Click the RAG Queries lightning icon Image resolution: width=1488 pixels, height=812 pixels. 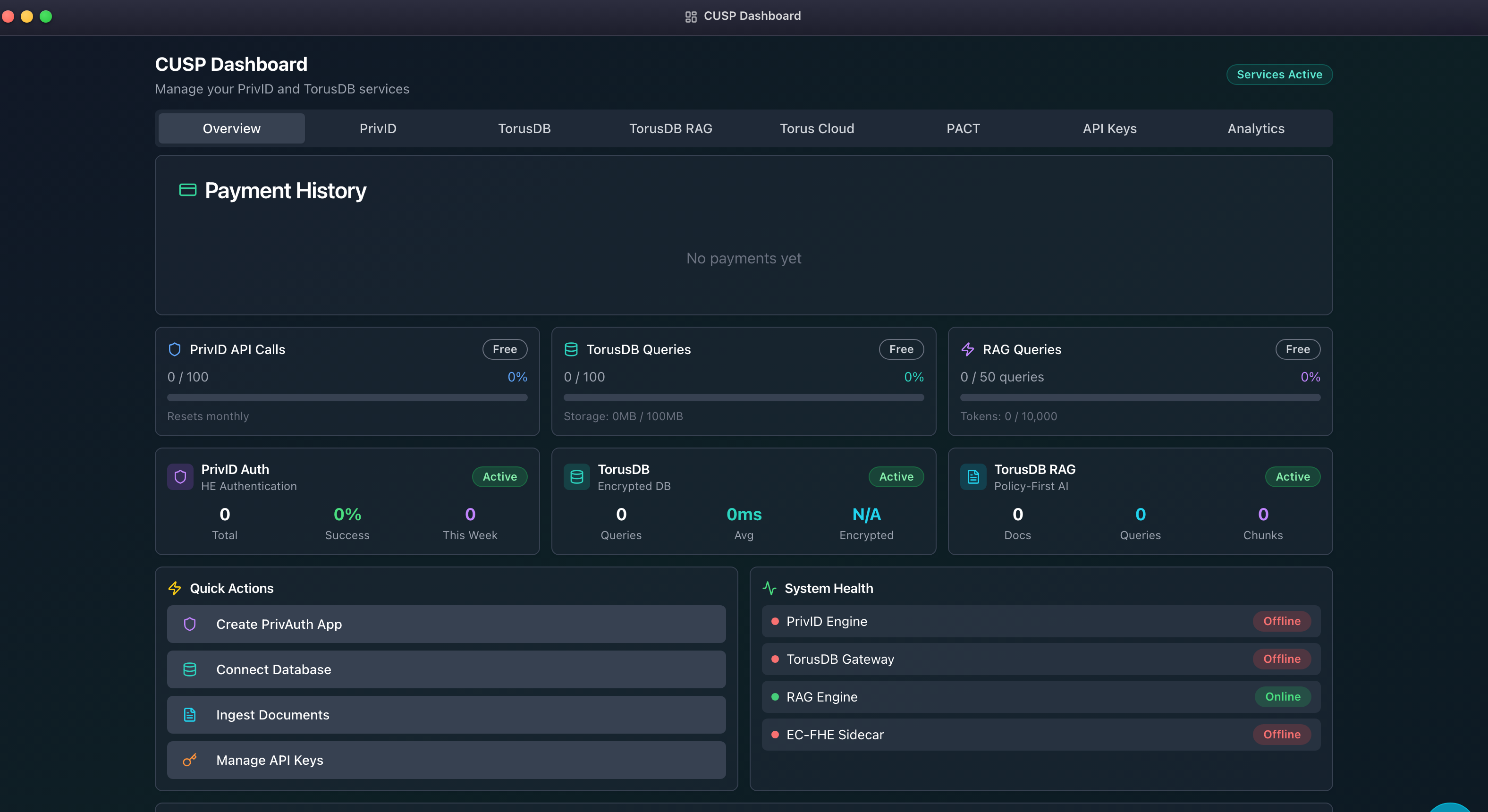click(x=968, y=349)
